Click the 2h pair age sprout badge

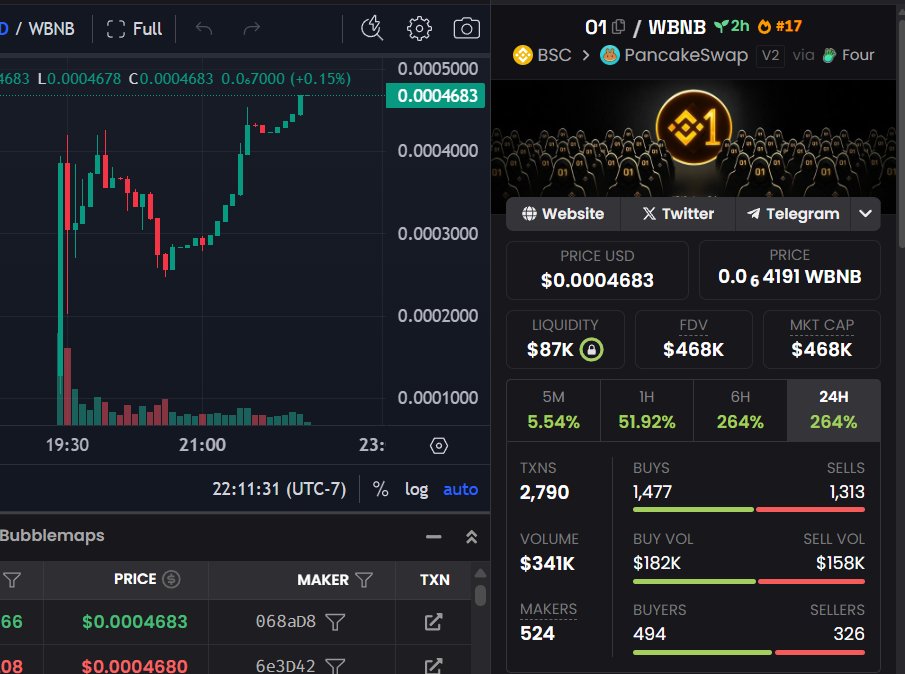tap(731, 26)
